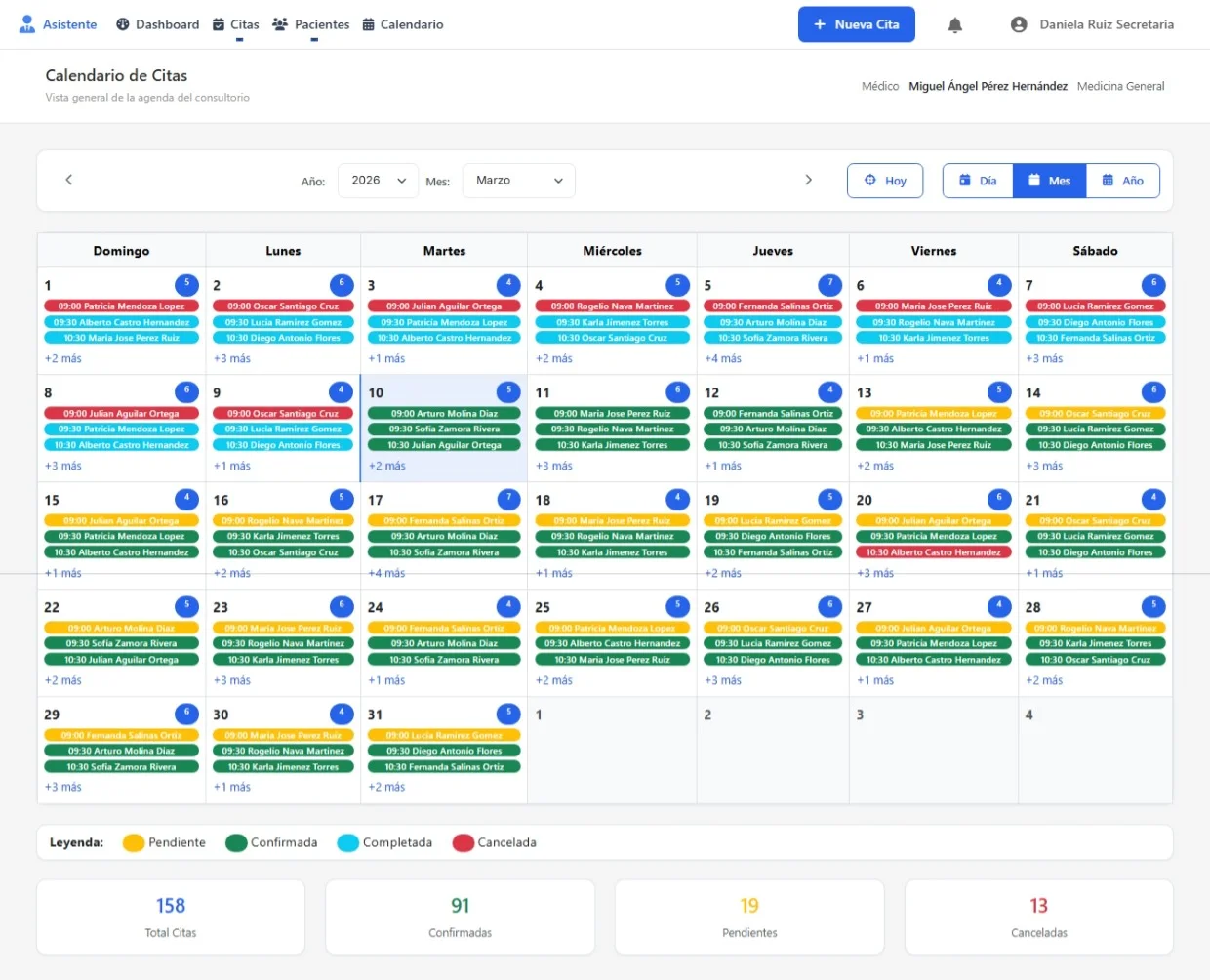Click the notification bell icon
Screen dimensions: 1210x980
tap(955, 25)
